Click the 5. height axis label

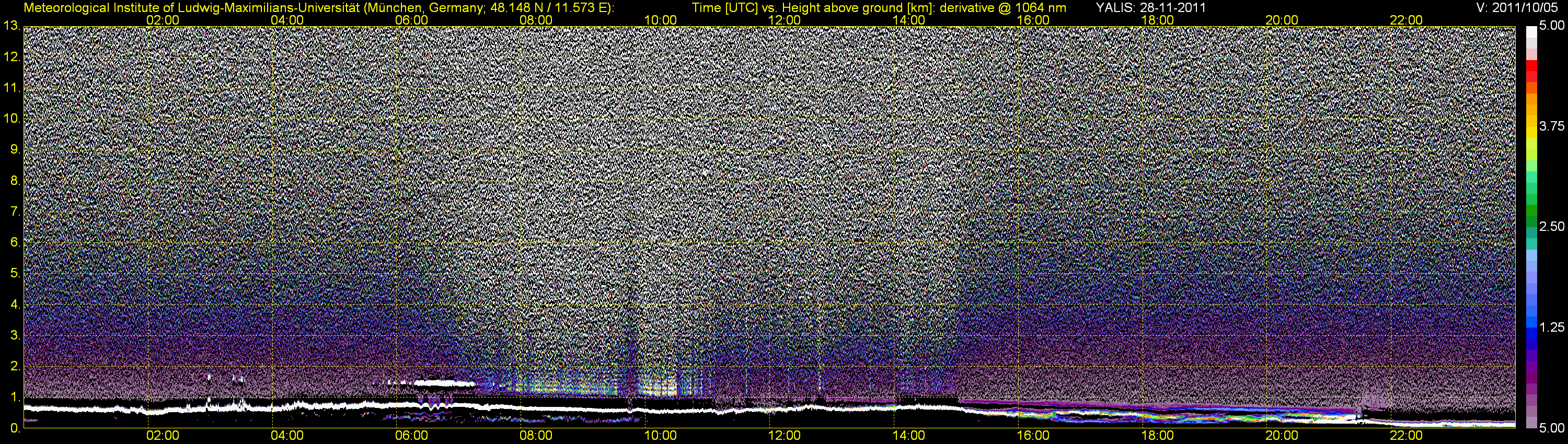[x=15, y=273]
